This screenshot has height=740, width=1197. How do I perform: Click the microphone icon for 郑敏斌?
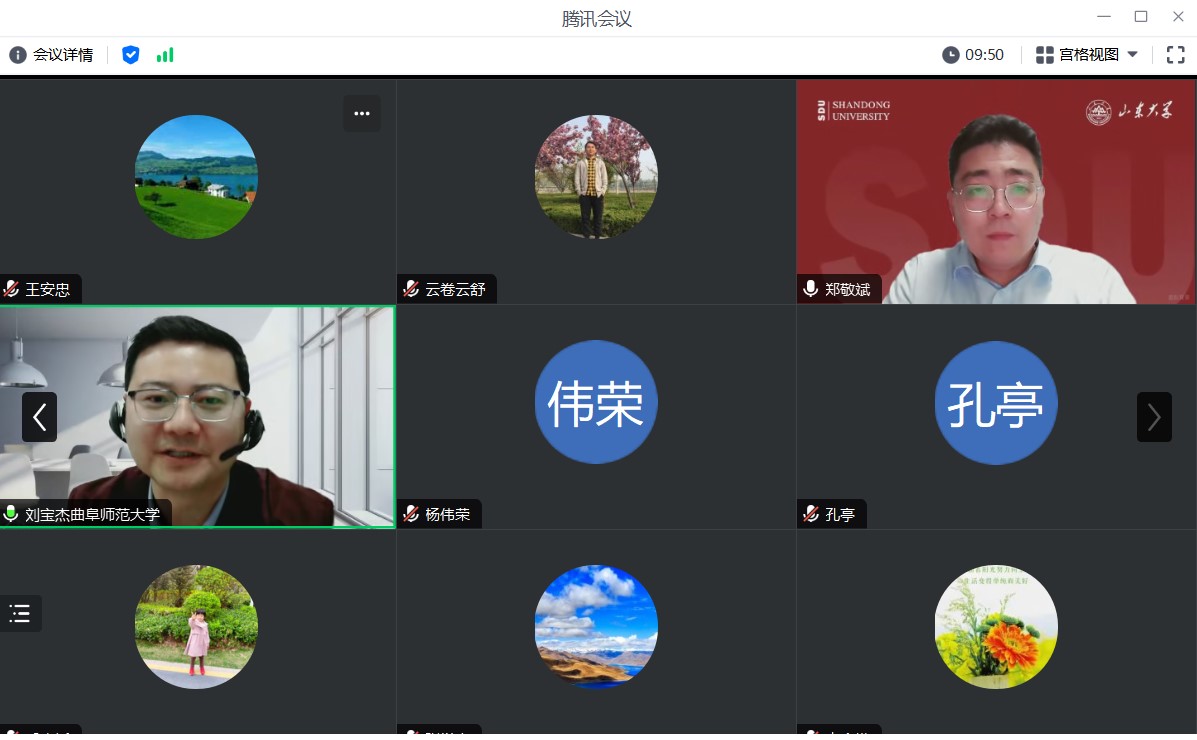click(811, 289)
